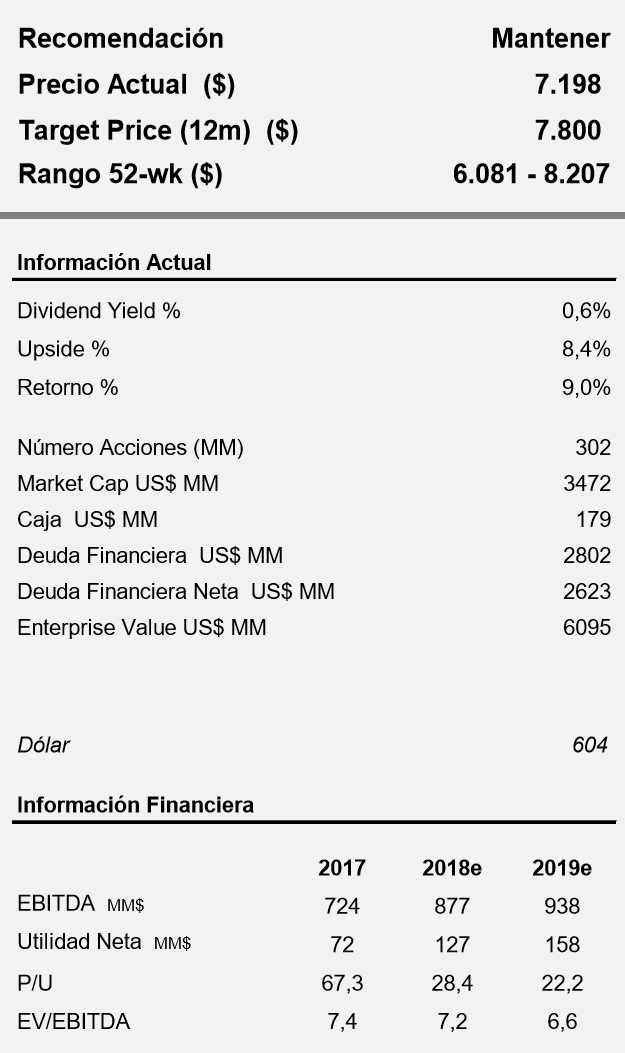Select the Dividend Yield % label

[x=99, y=311]
